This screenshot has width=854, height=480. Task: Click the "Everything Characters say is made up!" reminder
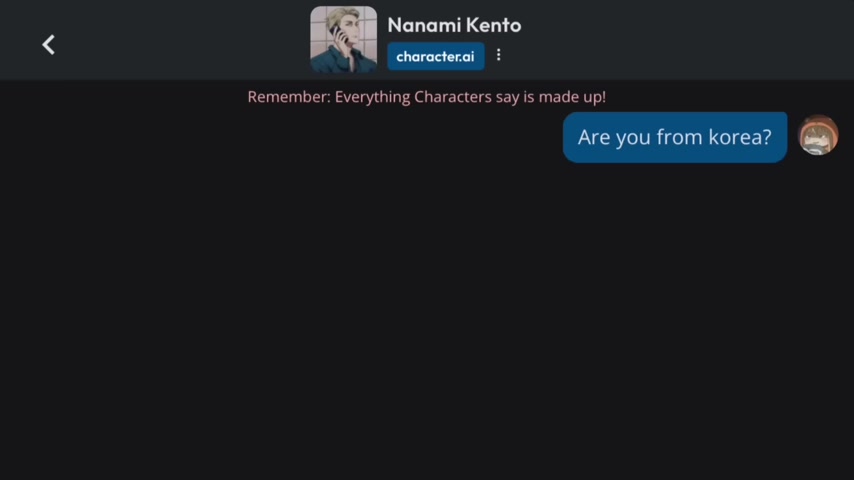point(470,96)
